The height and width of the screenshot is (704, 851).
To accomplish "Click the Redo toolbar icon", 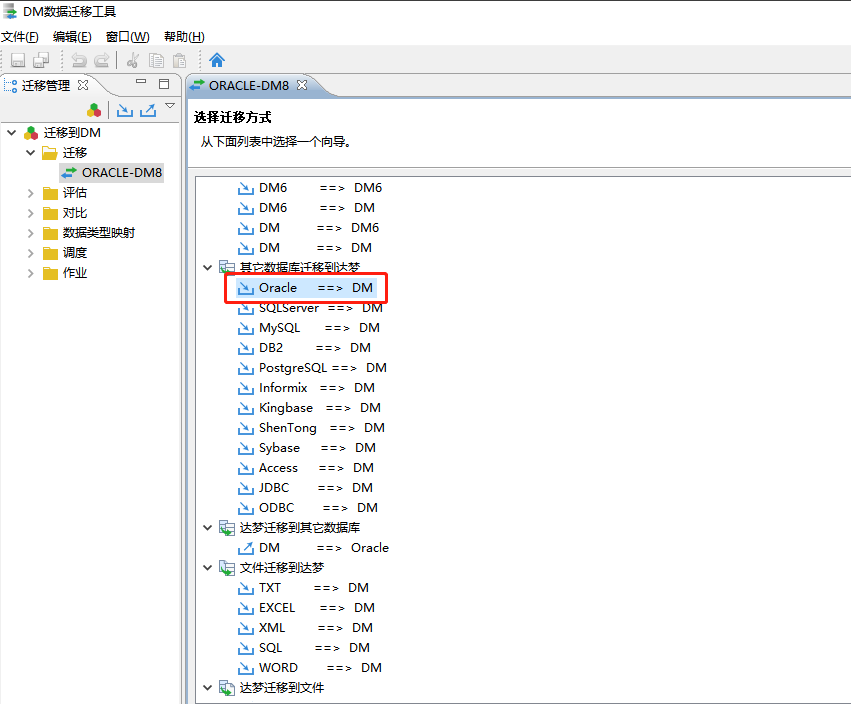I will pos(102,60).
